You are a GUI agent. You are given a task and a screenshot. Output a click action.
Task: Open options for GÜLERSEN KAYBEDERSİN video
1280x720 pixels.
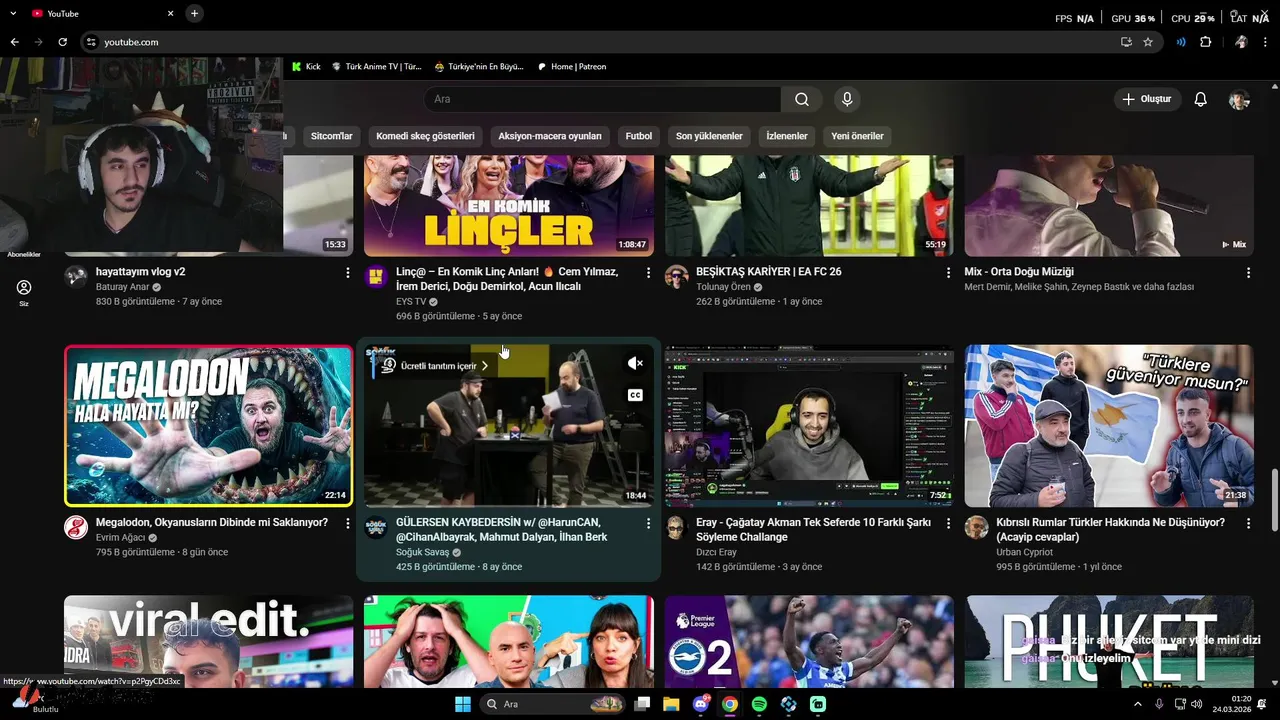click(x=648, y=524)
